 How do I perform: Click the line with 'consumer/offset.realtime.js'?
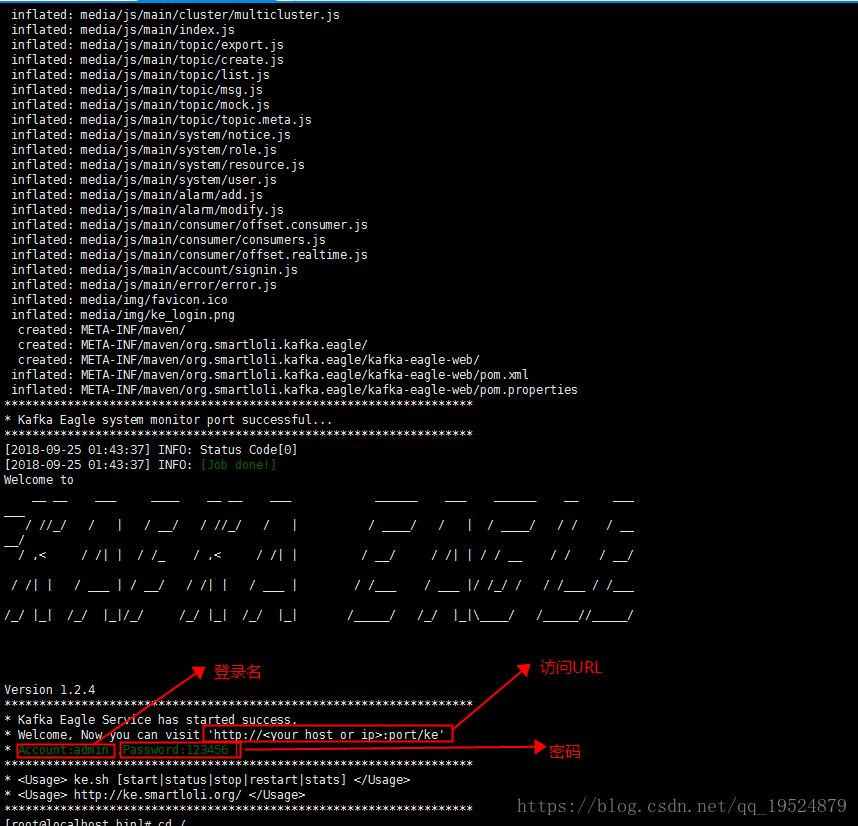point(189,255)
